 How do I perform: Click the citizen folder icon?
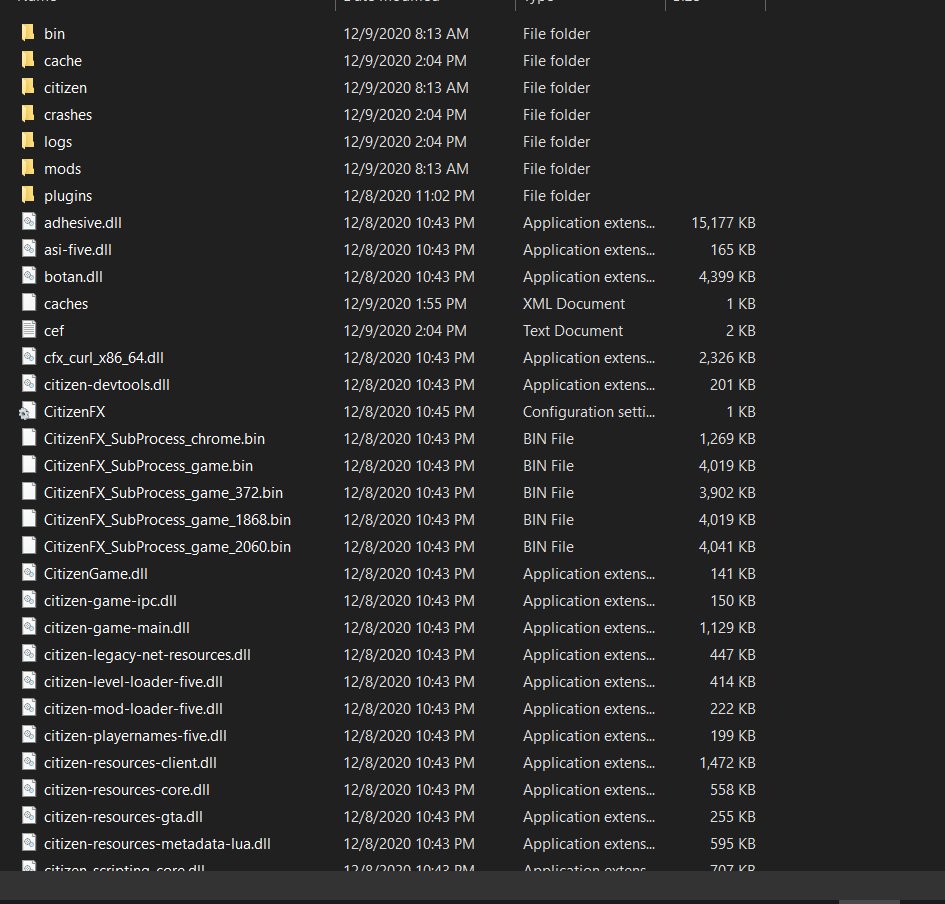pyautogui.click(x=28, y=87)
